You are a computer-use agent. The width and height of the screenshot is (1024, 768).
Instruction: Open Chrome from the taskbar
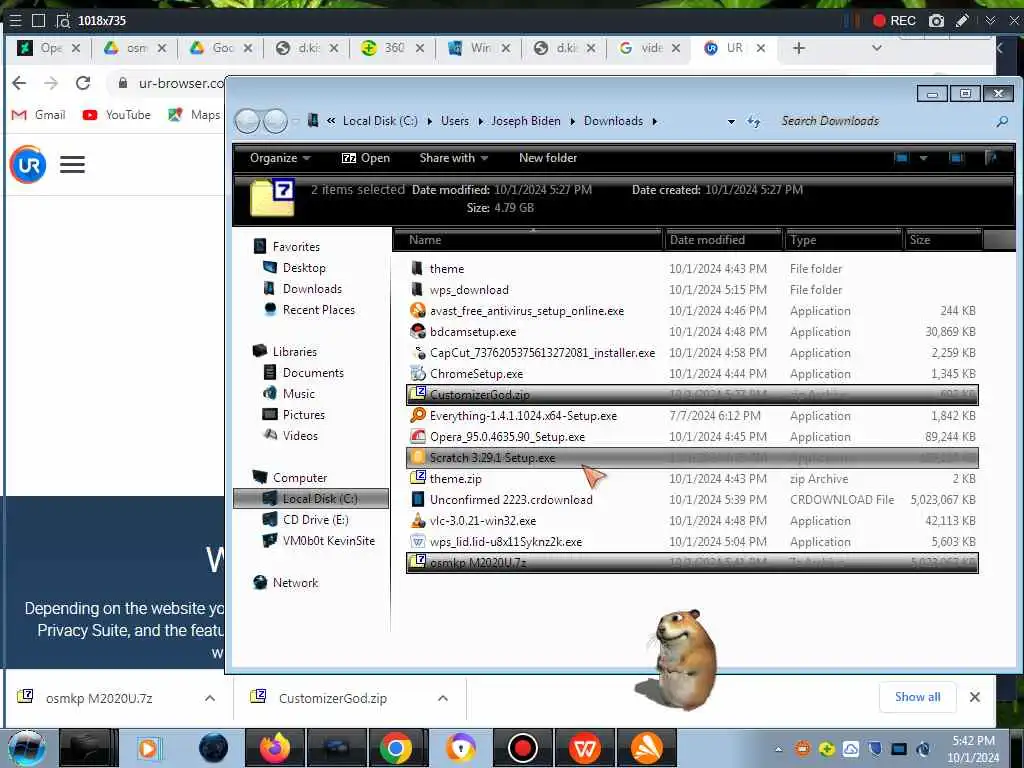[x=396, y=748]
